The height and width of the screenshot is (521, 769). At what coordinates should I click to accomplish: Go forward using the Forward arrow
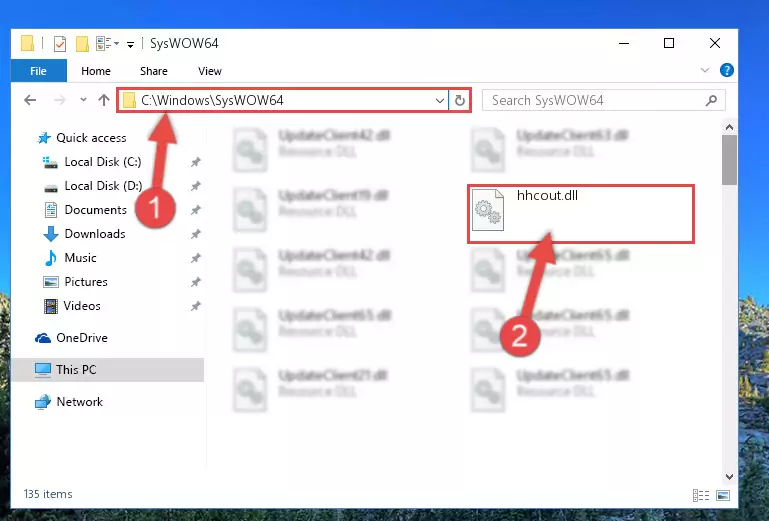tap(59, 100)
